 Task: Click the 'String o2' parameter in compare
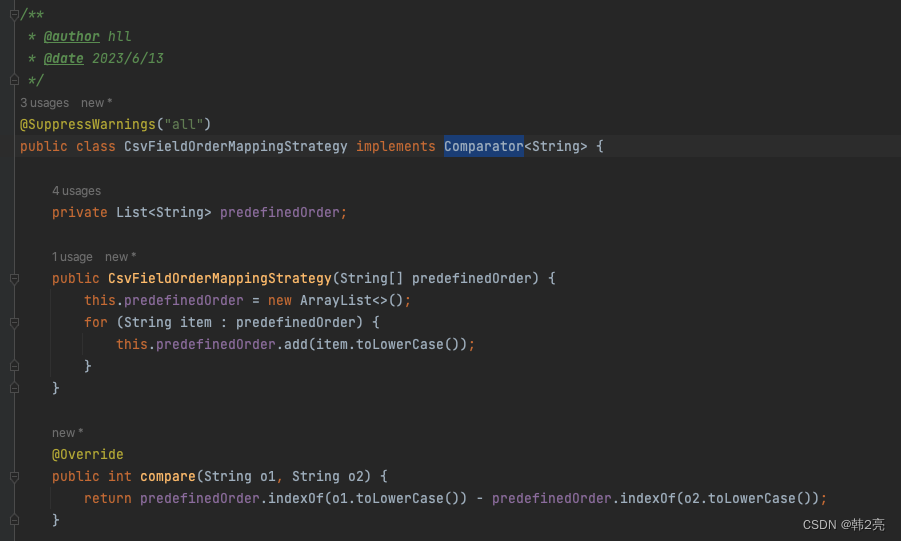coord(328,477)
